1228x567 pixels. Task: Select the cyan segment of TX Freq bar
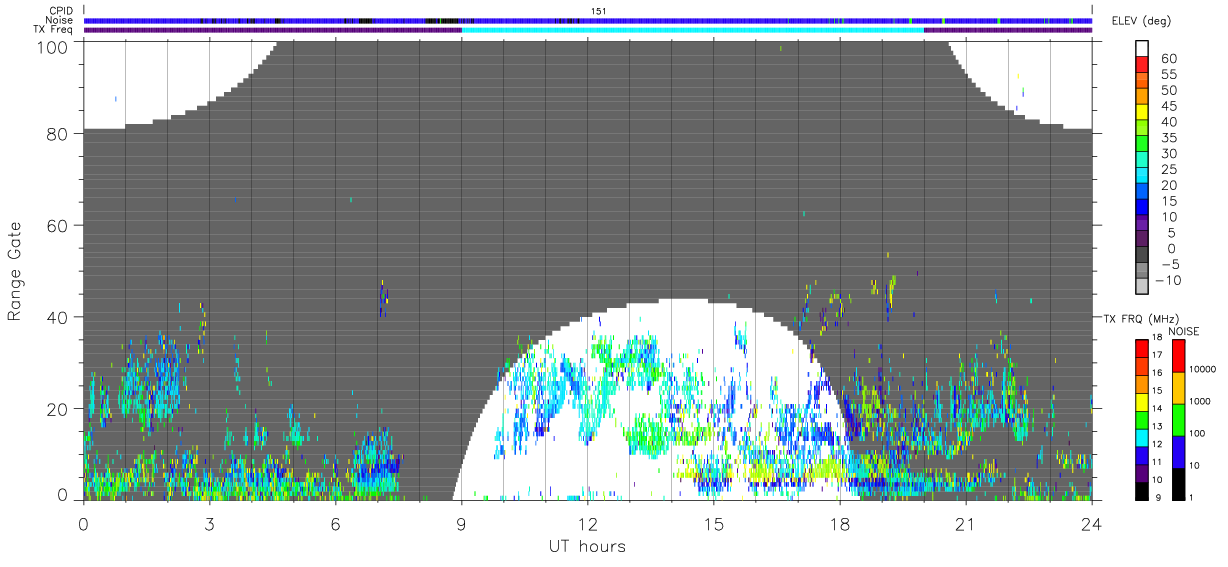[692, 29]
